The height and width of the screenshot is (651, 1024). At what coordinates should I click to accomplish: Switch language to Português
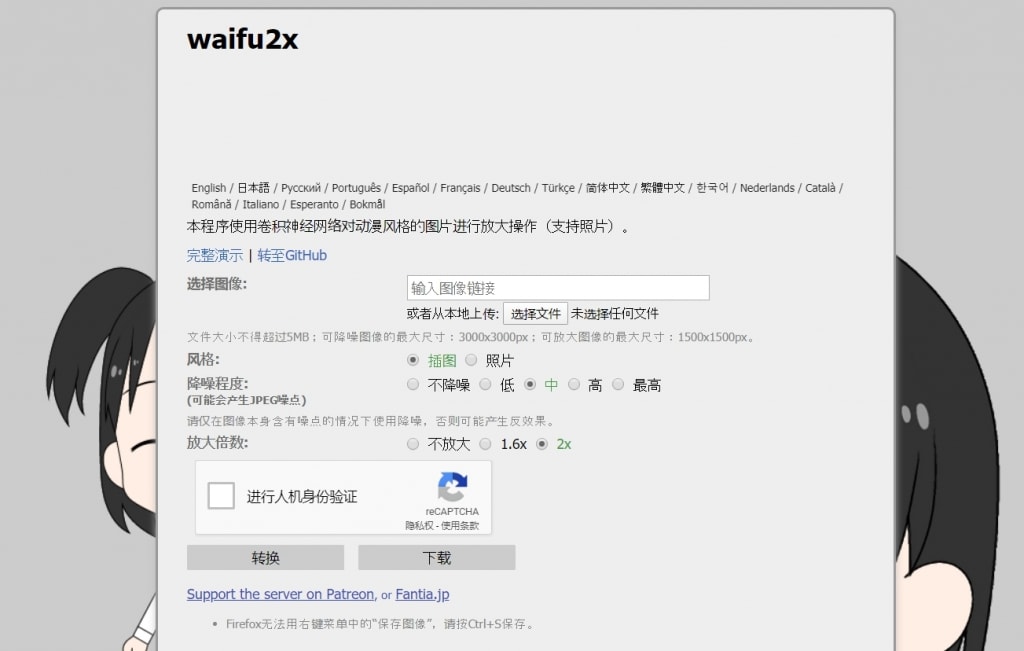(x=356, y=188)
